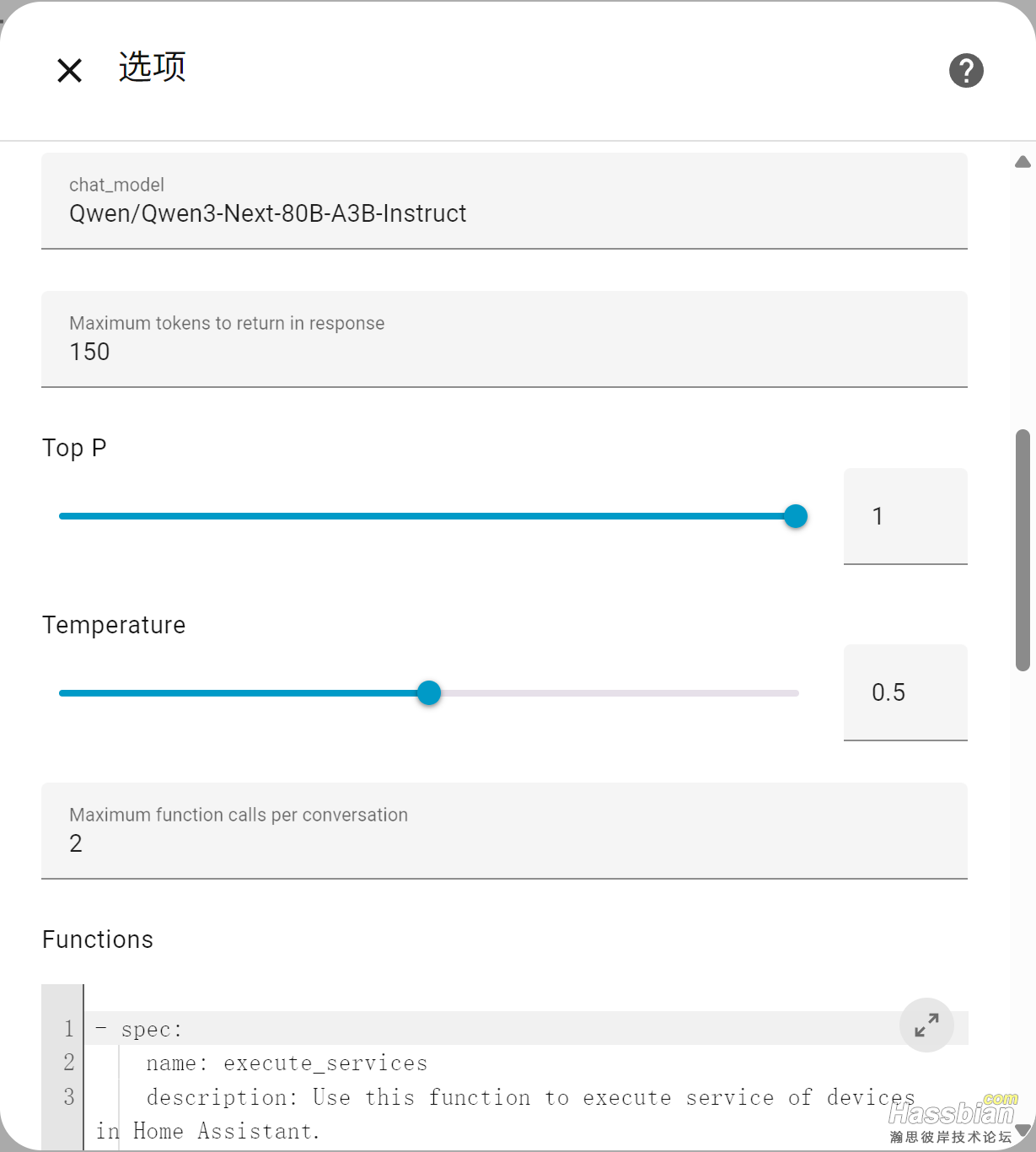Click the scroll down arrow
Viewport: 1036px width, 1152px height.
1023,1130
